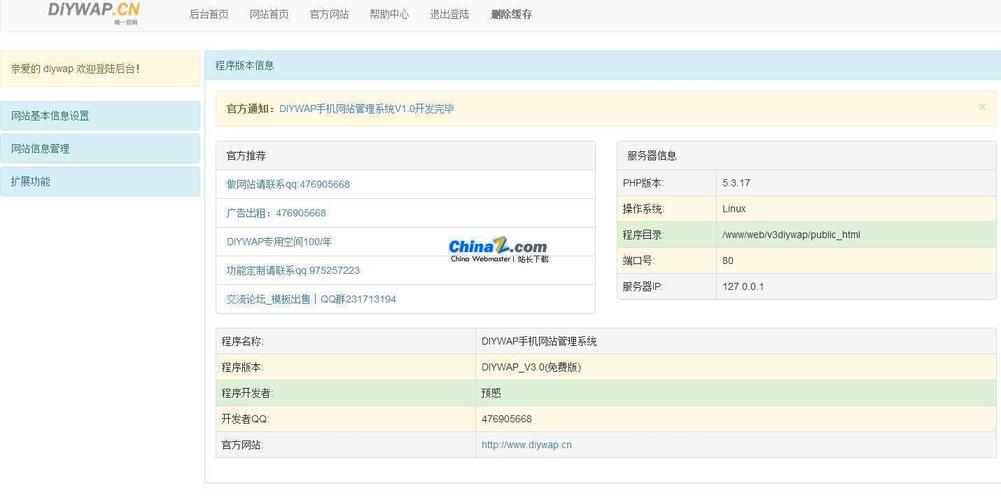Viewport: 1001px width, 500px height.
Task: Click the 亲爱的 diywap 欢迎登陆后台 welcome message
Action: [100, 68]
